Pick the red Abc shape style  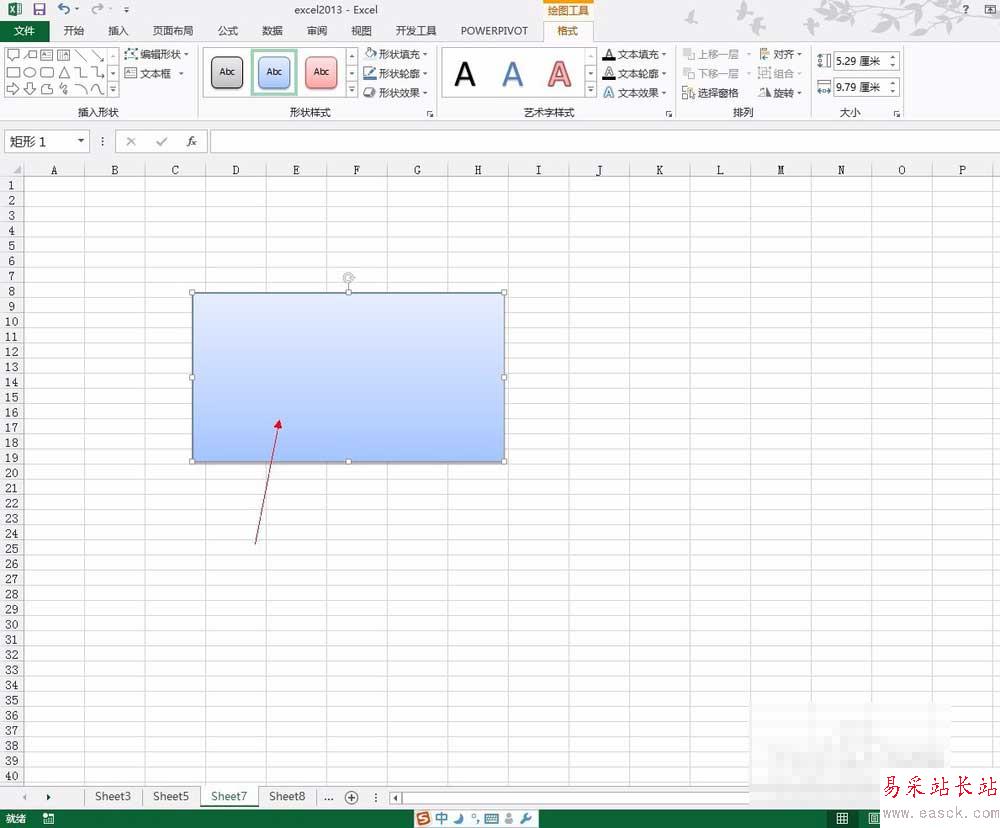coord(321,72)
